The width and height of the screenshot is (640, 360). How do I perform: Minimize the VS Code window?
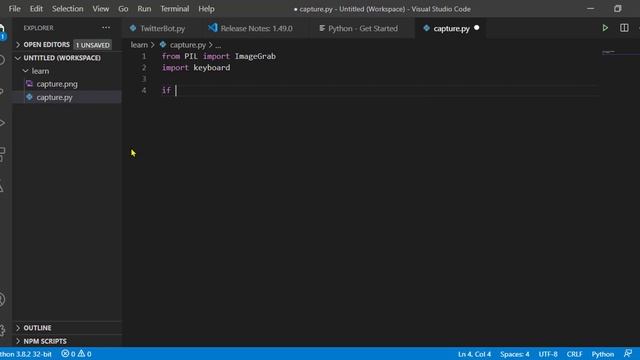tap(590, 9)
